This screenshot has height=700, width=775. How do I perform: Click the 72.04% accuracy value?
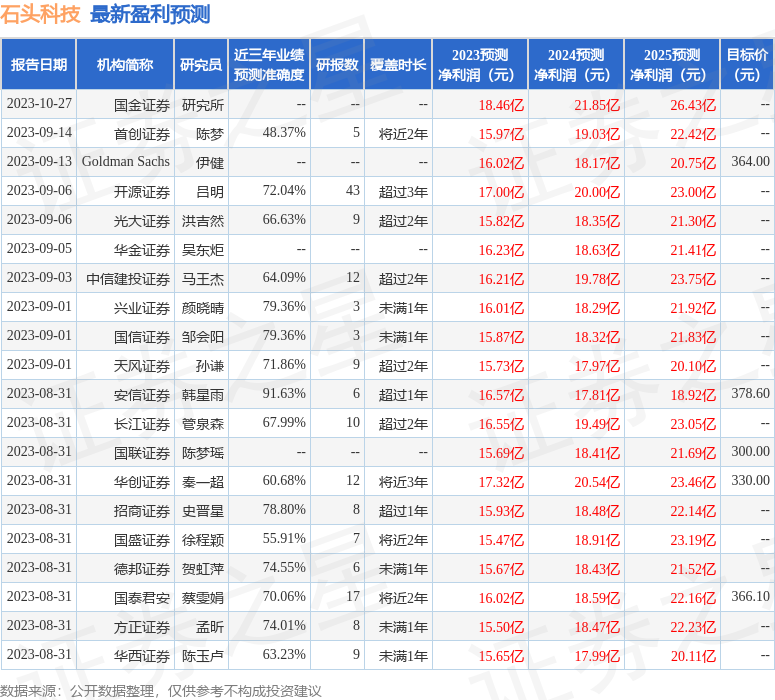tap(284, 190)
